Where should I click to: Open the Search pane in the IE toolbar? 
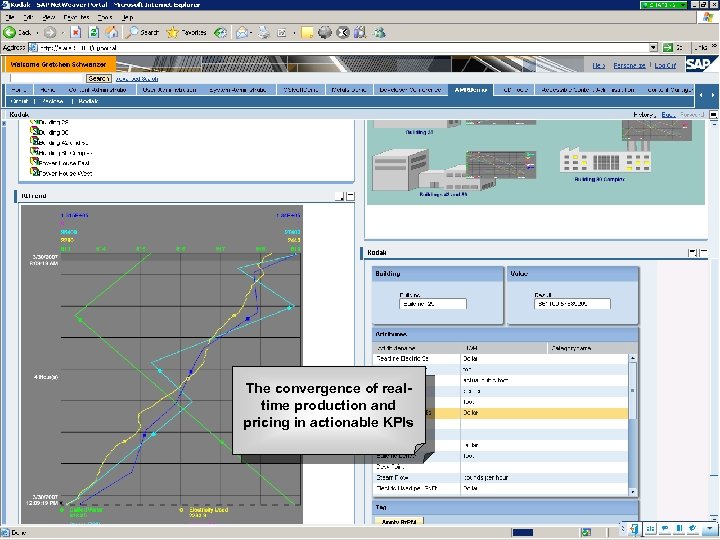coord(143,32)
